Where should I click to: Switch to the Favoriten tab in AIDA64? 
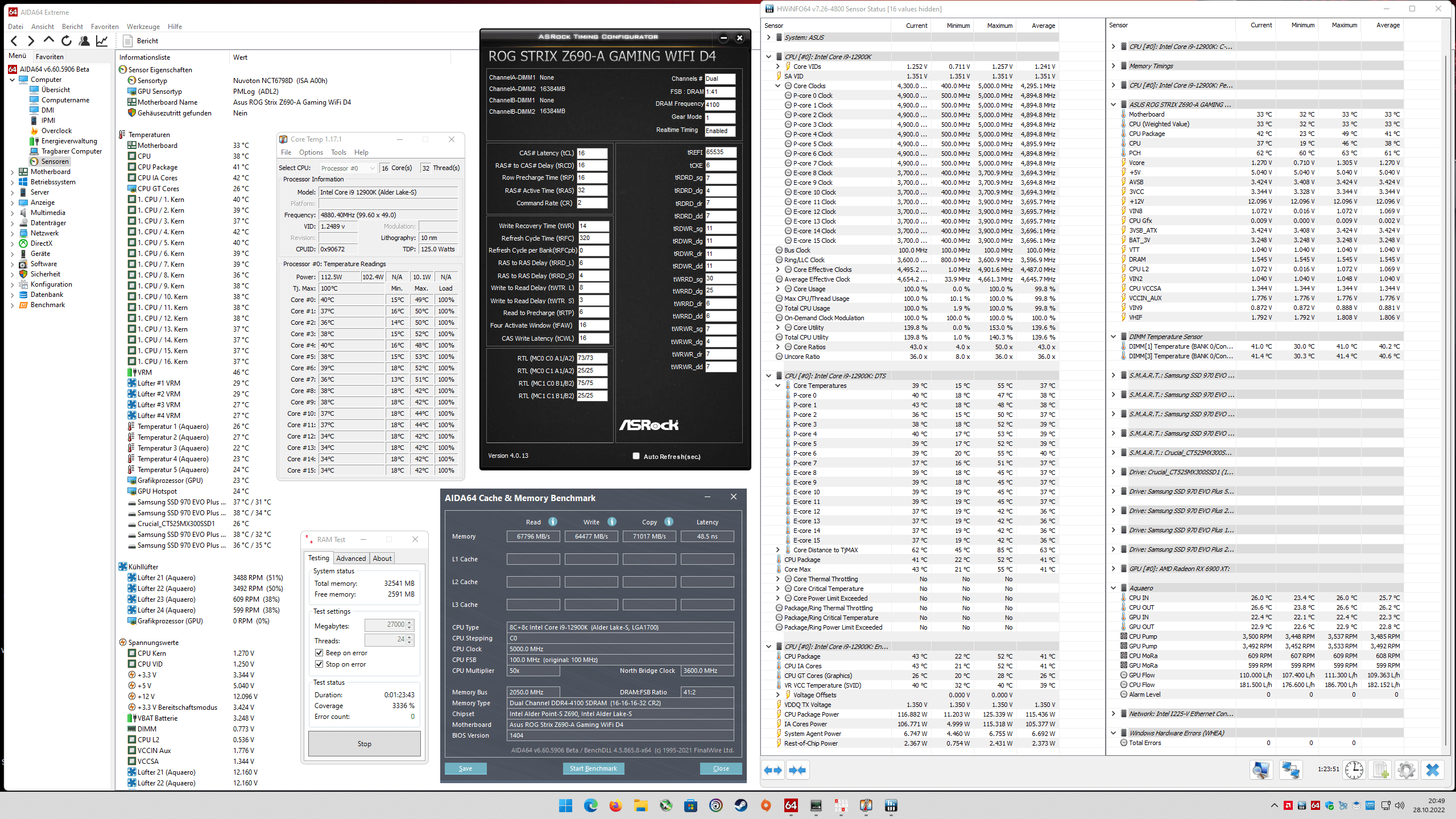49,56
